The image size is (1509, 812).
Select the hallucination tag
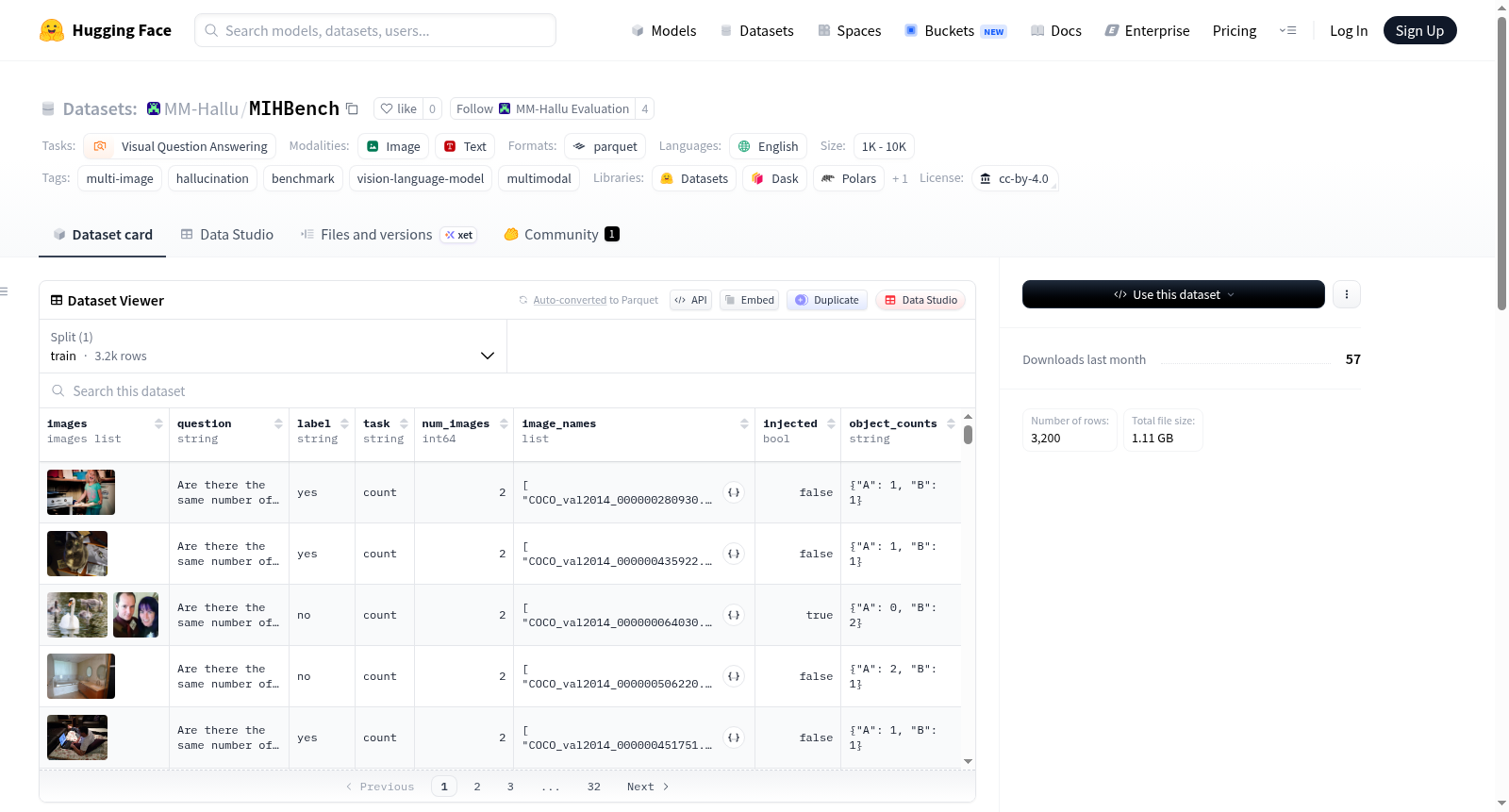click(x=212, y=178)
